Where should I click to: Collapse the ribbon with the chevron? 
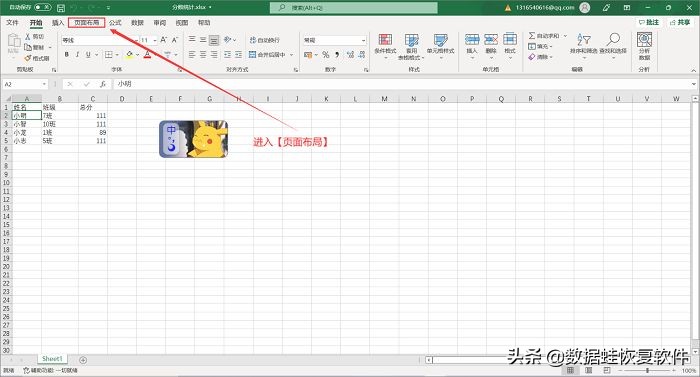[693, 71]
